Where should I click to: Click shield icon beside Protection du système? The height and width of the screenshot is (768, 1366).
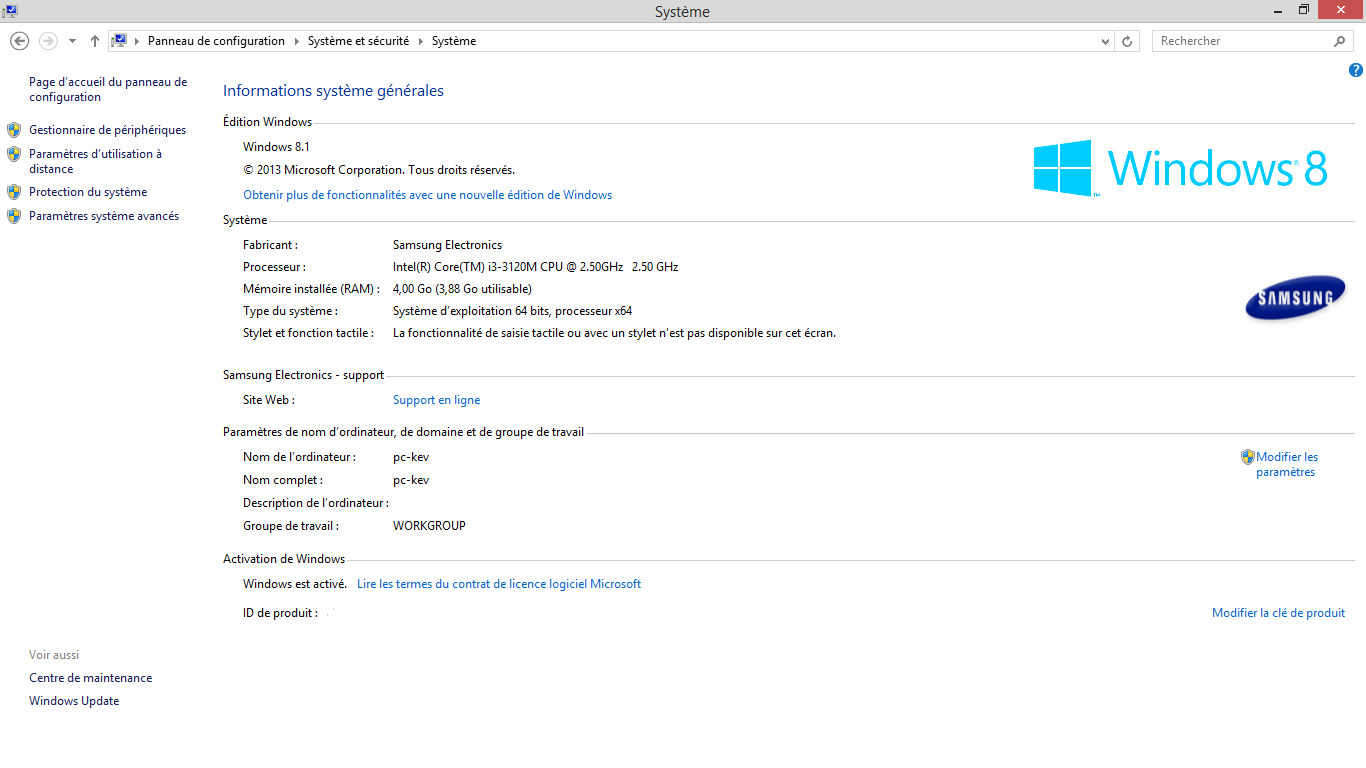(14, 192)
